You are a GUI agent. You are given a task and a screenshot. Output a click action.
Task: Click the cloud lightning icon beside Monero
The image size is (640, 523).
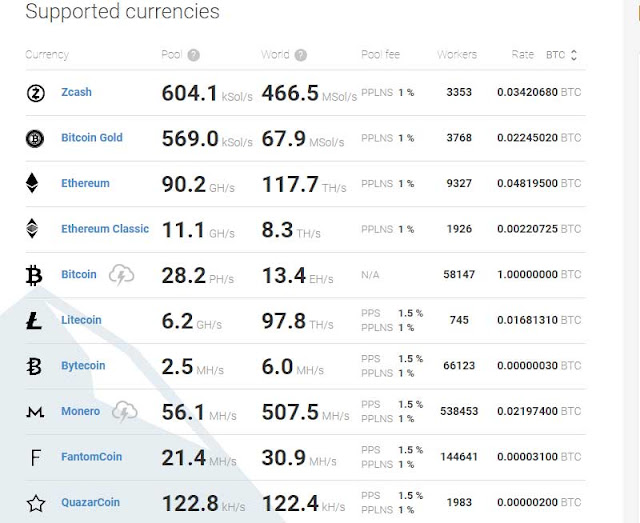click(125, 411)
